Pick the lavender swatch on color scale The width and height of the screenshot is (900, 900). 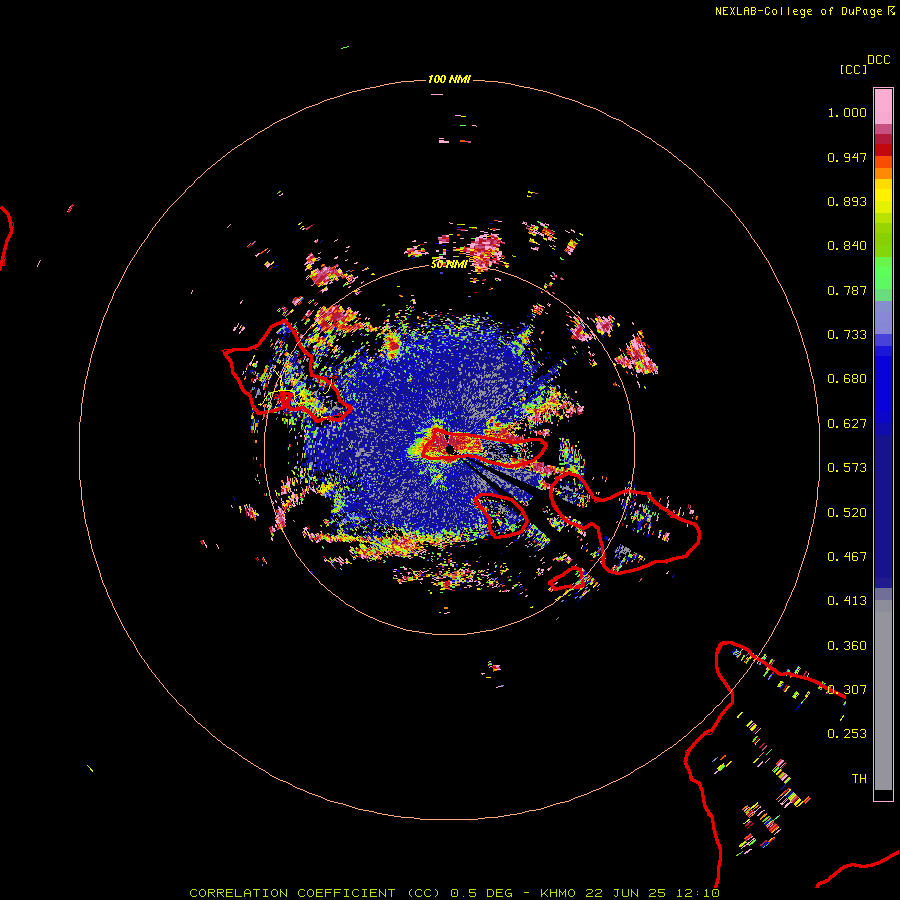tap(883, 317)
